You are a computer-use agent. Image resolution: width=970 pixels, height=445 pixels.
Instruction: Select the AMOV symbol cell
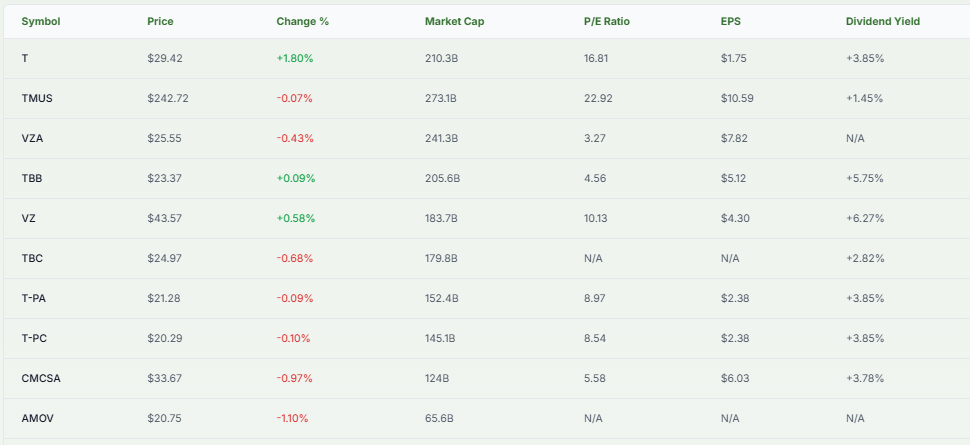click(38, 418)
